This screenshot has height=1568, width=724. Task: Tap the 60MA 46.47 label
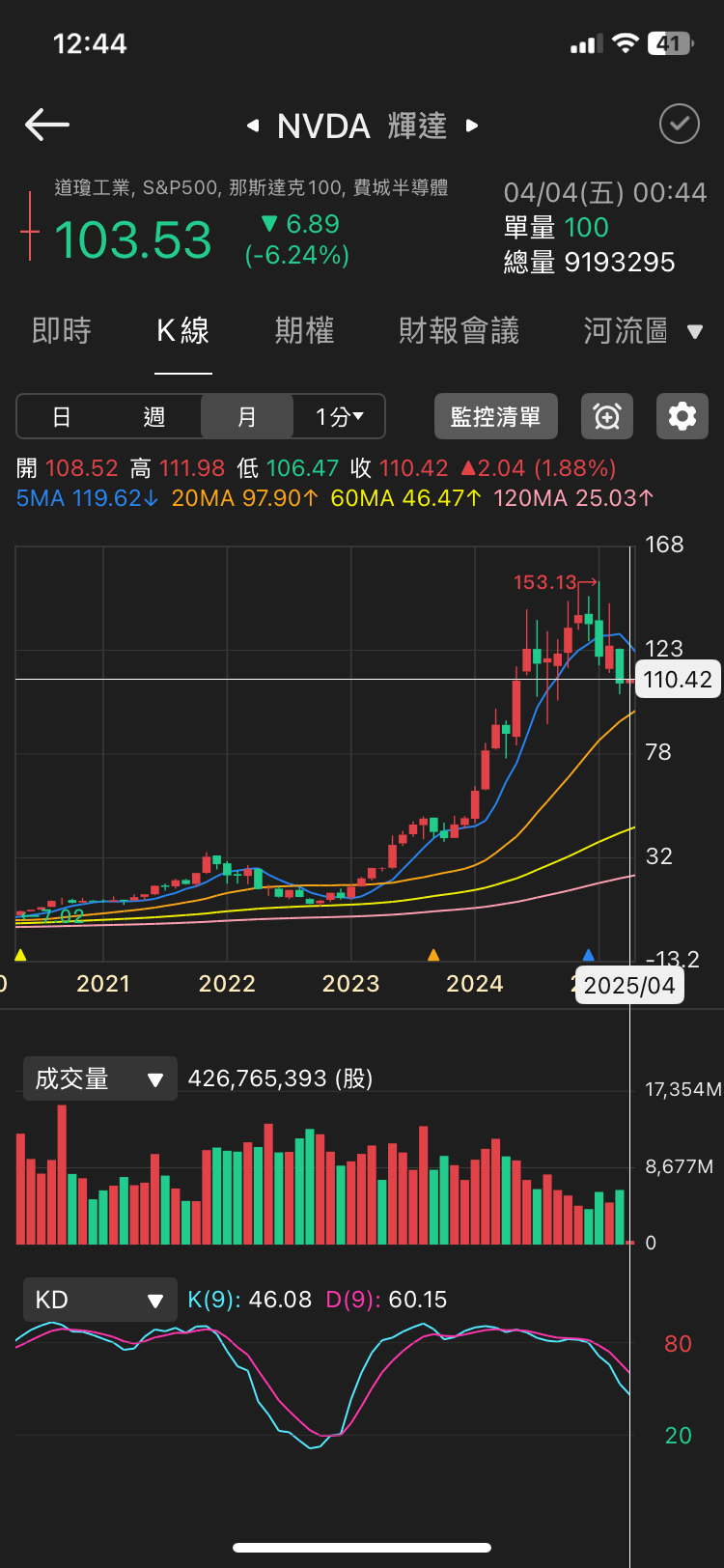coord(405,498)
